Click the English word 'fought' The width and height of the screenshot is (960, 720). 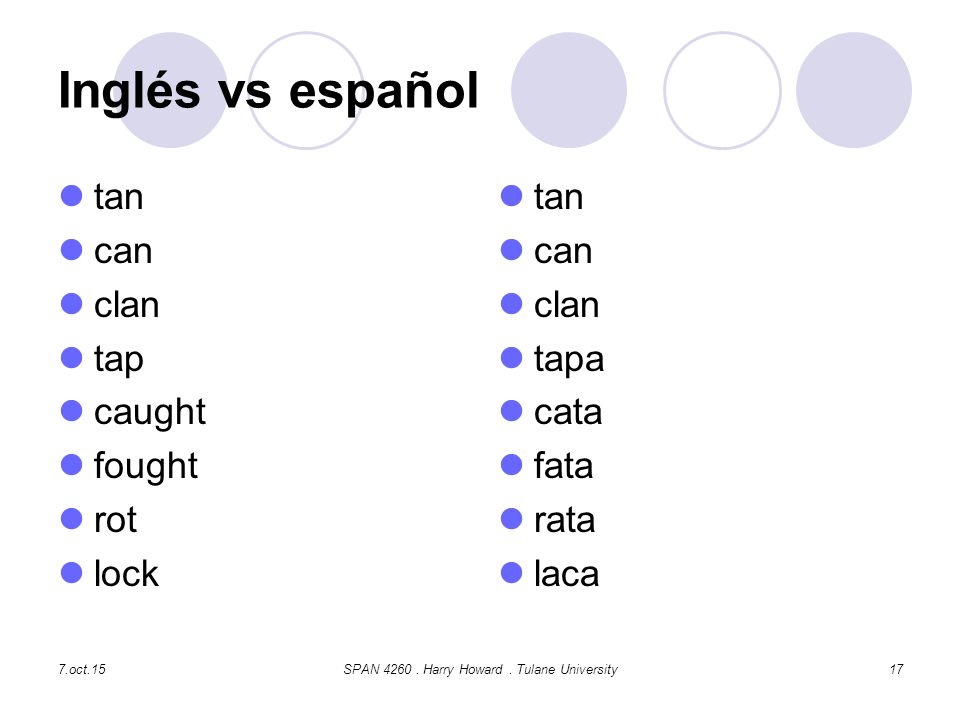click(146, 467)
